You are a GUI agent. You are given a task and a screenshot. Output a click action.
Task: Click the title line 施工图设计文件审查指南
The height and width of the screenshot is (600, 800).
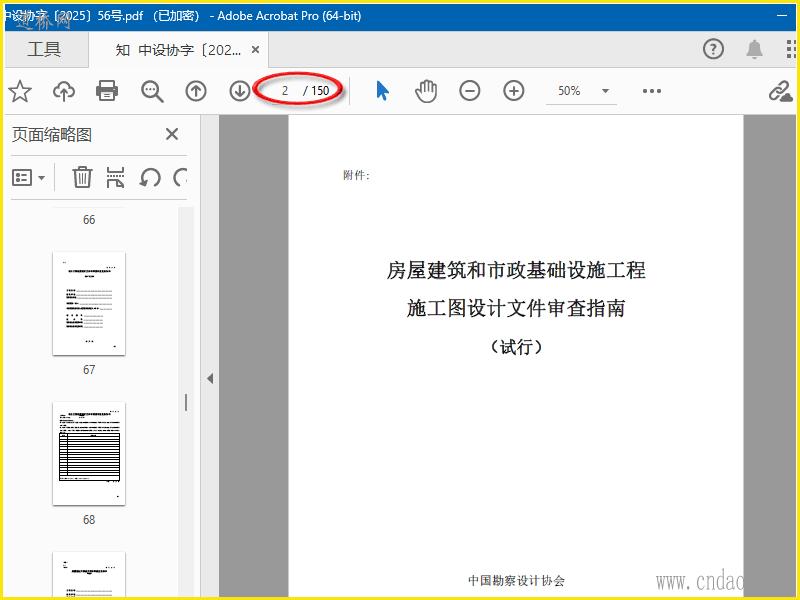point(516,308)
